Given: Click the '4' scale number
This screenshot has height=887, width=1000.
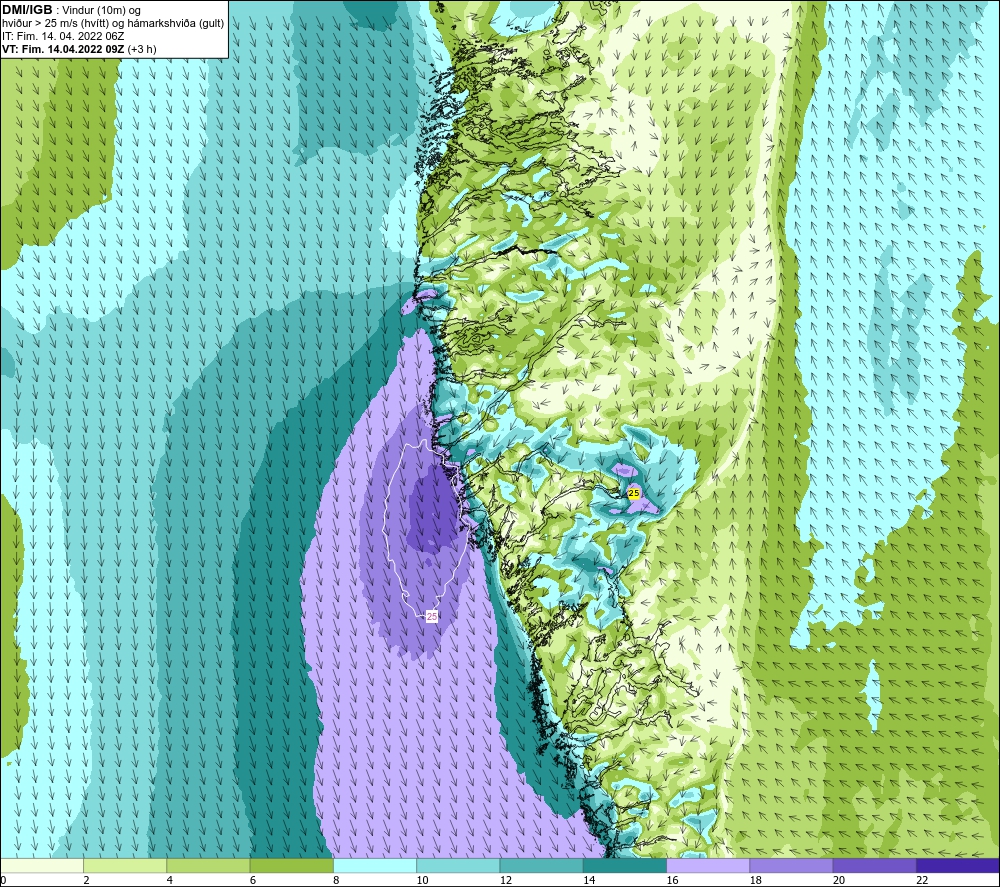Looking at the screenshot, I should [x=170, y=880].
